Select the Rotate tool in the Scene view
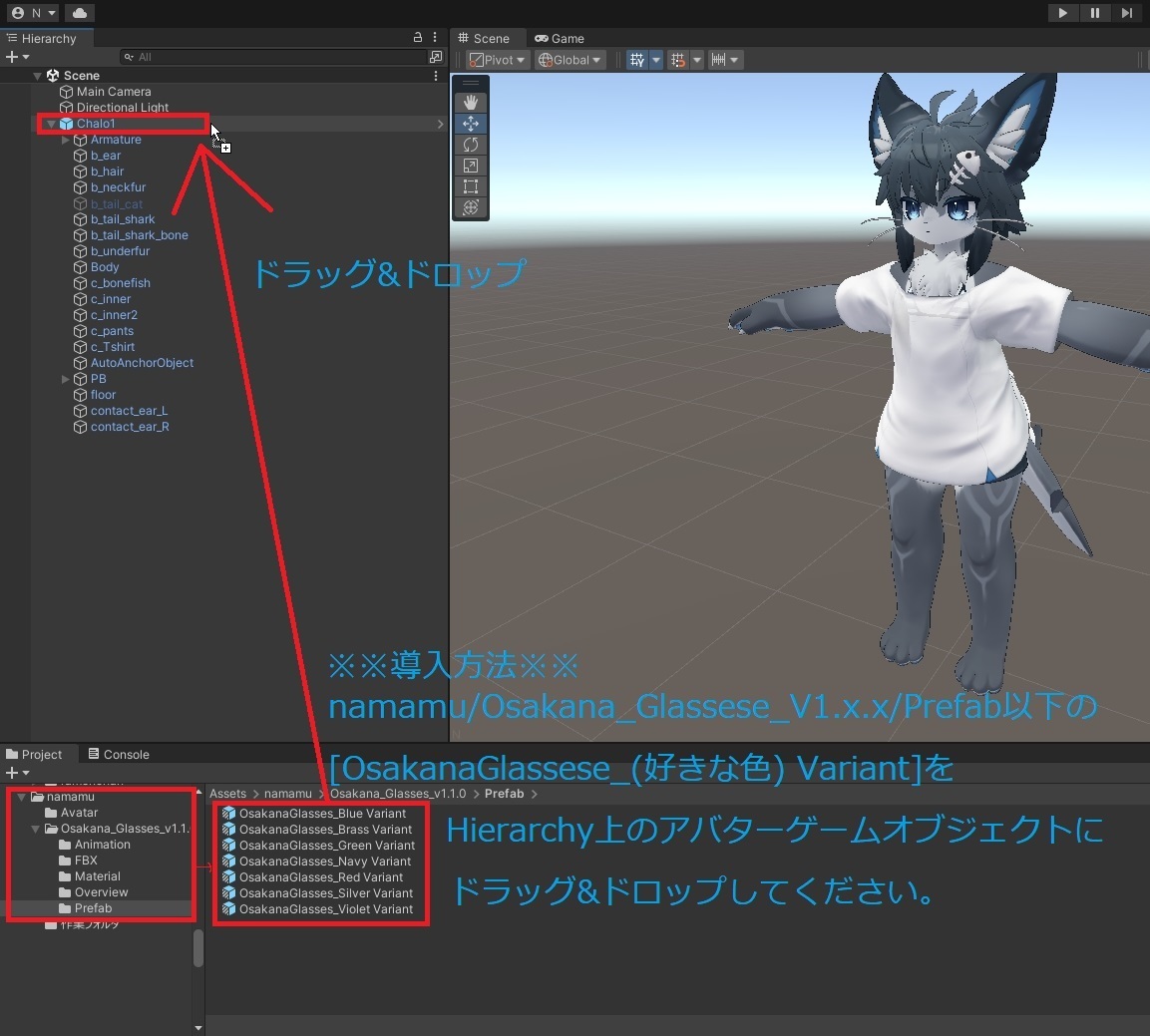Viewport: 1150px width, 1036px height. pos(470,144)
